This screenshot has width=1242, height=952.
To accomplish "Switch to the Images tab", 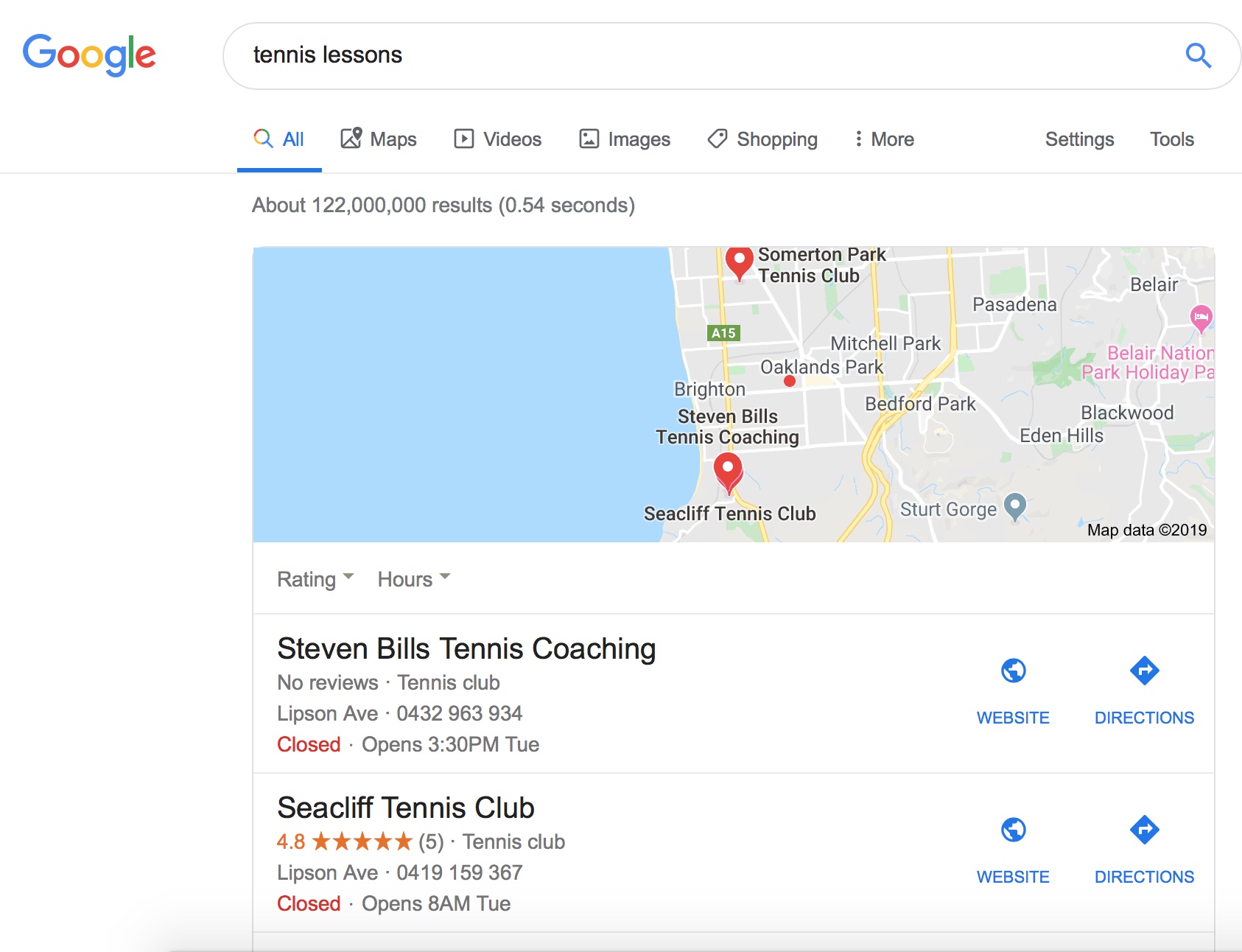I will [625, 139].
